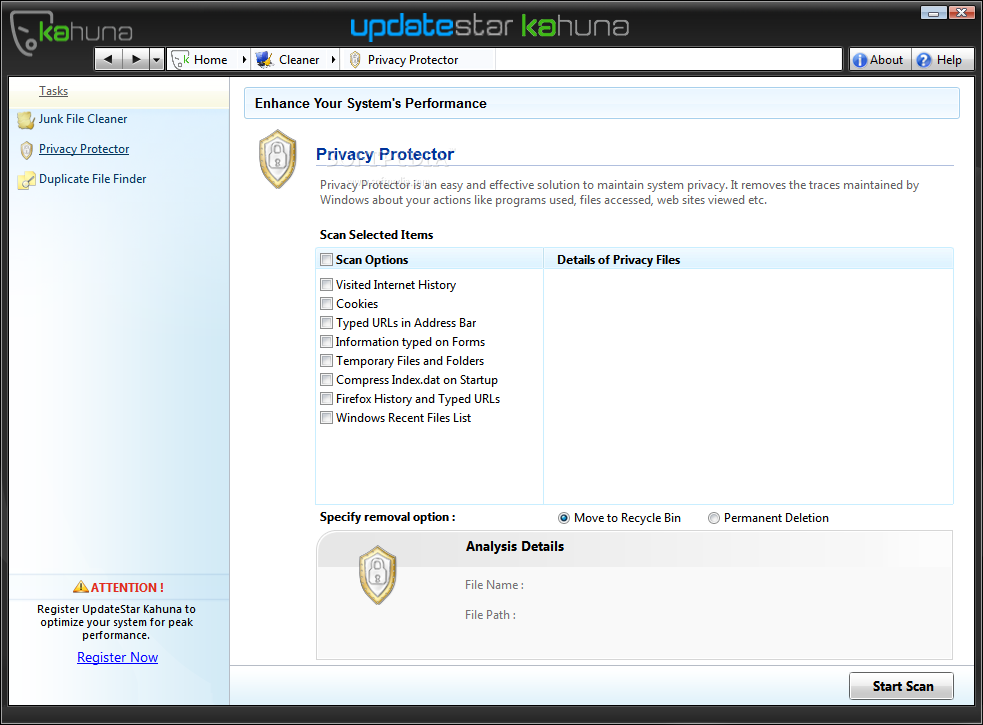
Task: Click Enhance Your System's Performance banner
Action: point(601,103)
